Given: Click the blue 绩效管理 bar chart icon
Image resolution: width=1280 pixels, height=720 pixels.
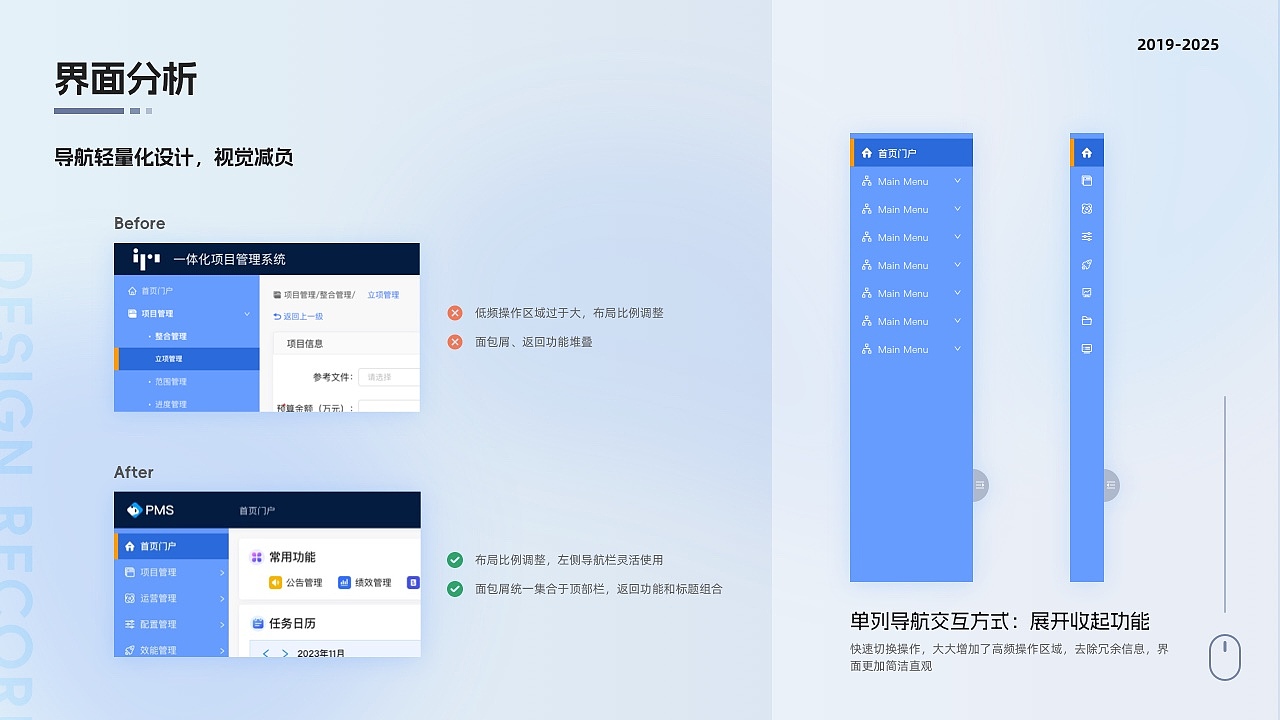Looking at the screenshot, I should coord(344,582).
